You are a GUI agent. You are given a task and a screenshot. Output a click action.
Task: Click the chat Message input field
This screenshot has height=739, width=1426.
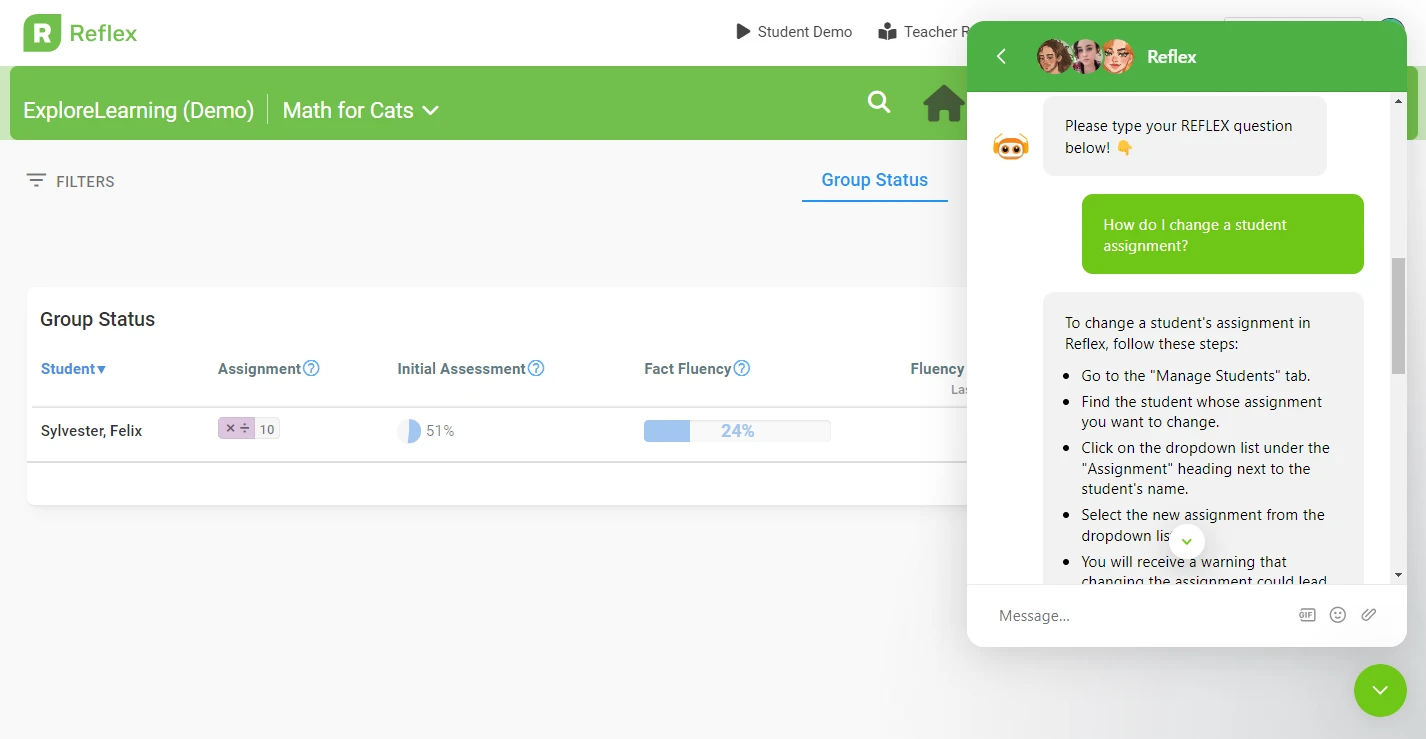coord(1140,616)
